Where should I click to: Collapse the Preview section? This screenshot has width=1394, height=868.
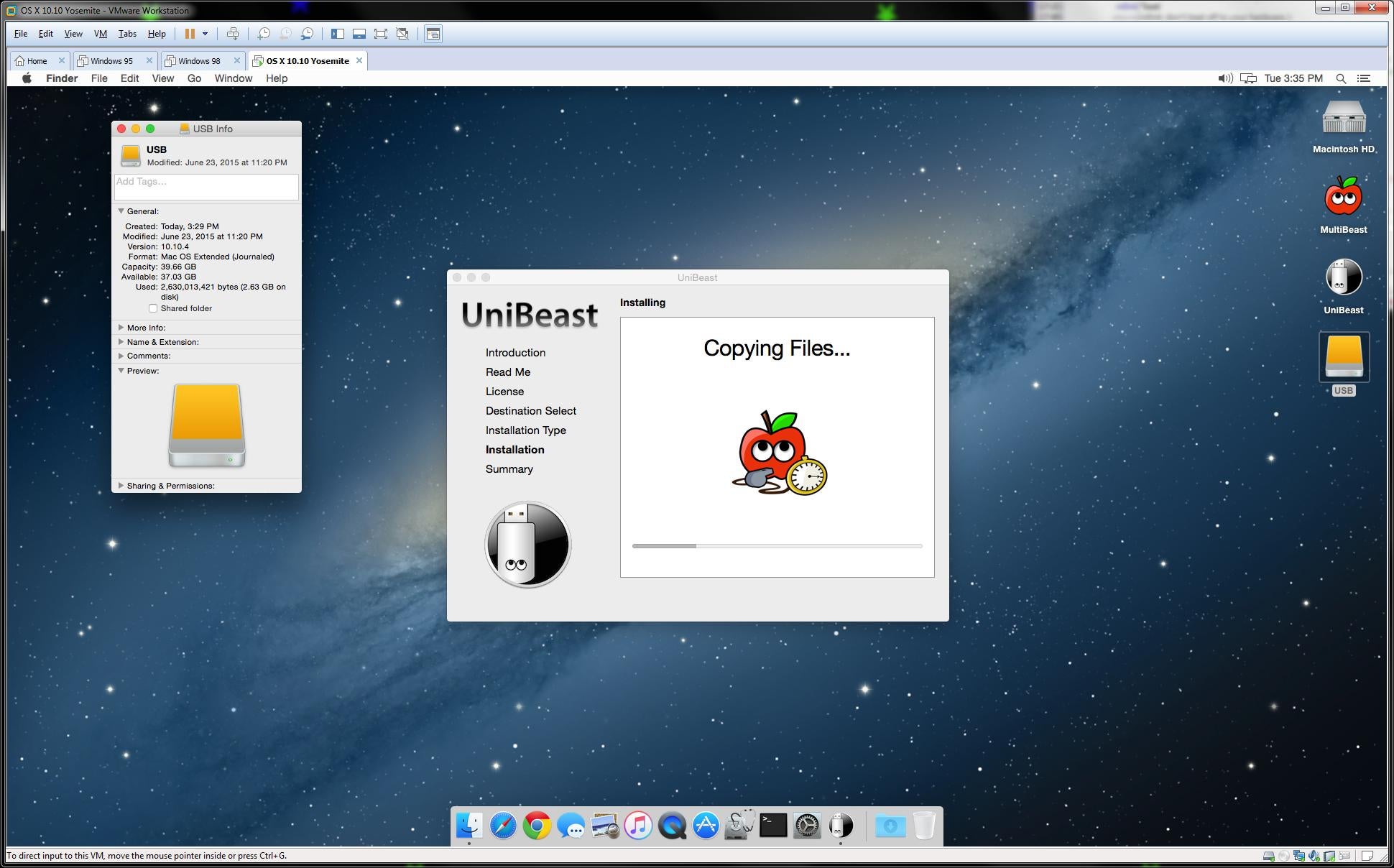point(121,371)
